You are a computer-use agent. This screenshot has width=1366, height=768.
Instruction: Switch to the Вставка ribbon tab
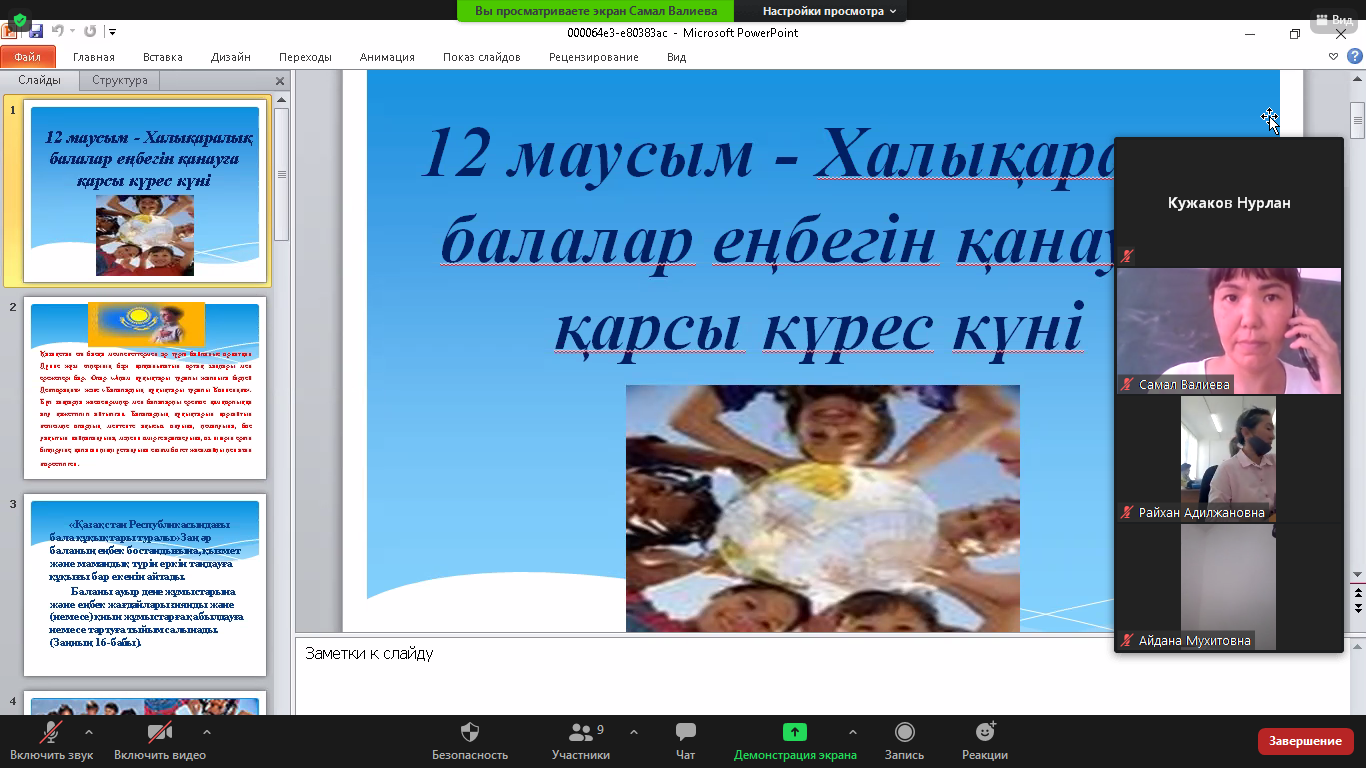point(163,57)
